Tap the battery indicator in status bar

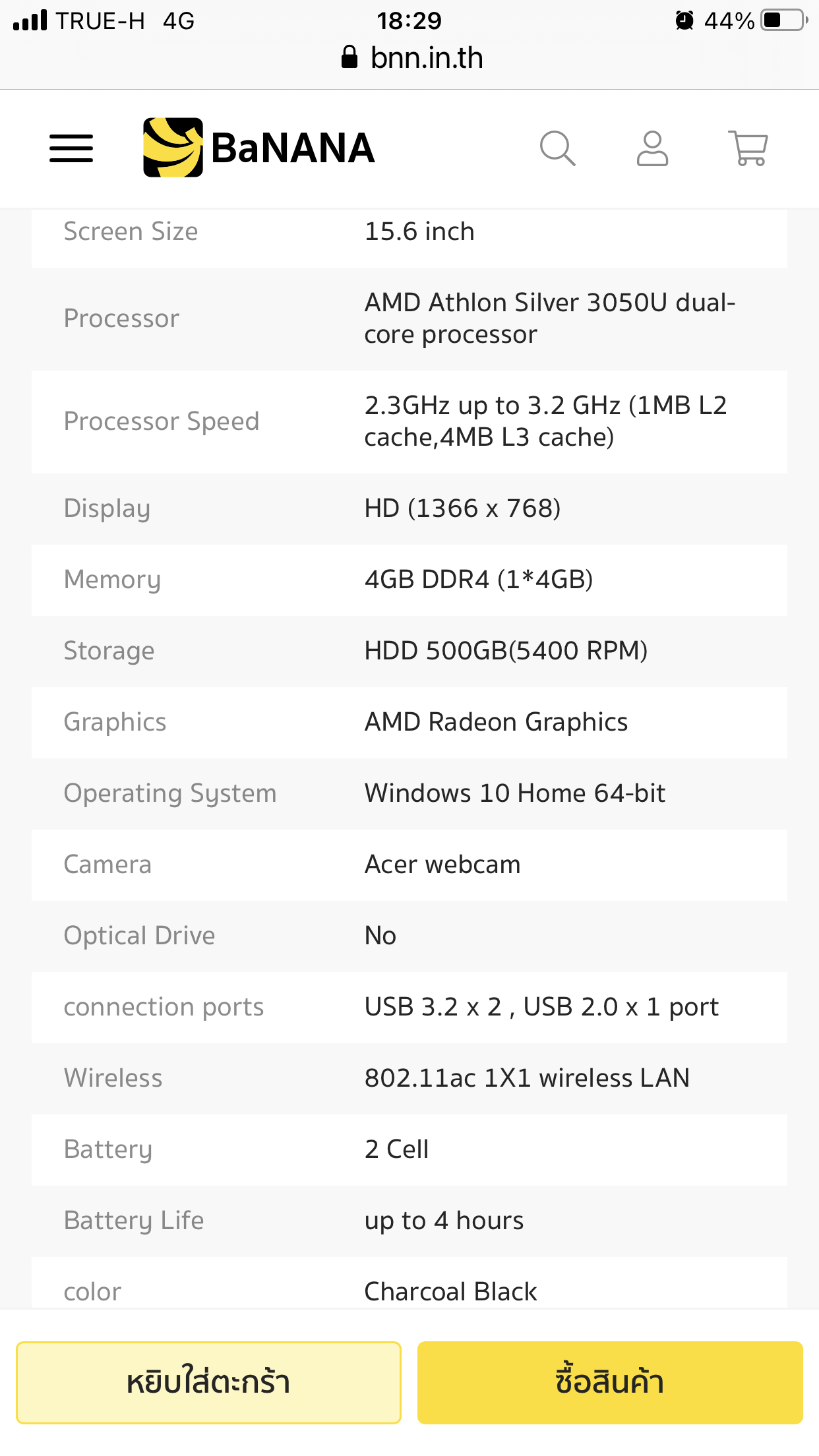click(784, 20)
